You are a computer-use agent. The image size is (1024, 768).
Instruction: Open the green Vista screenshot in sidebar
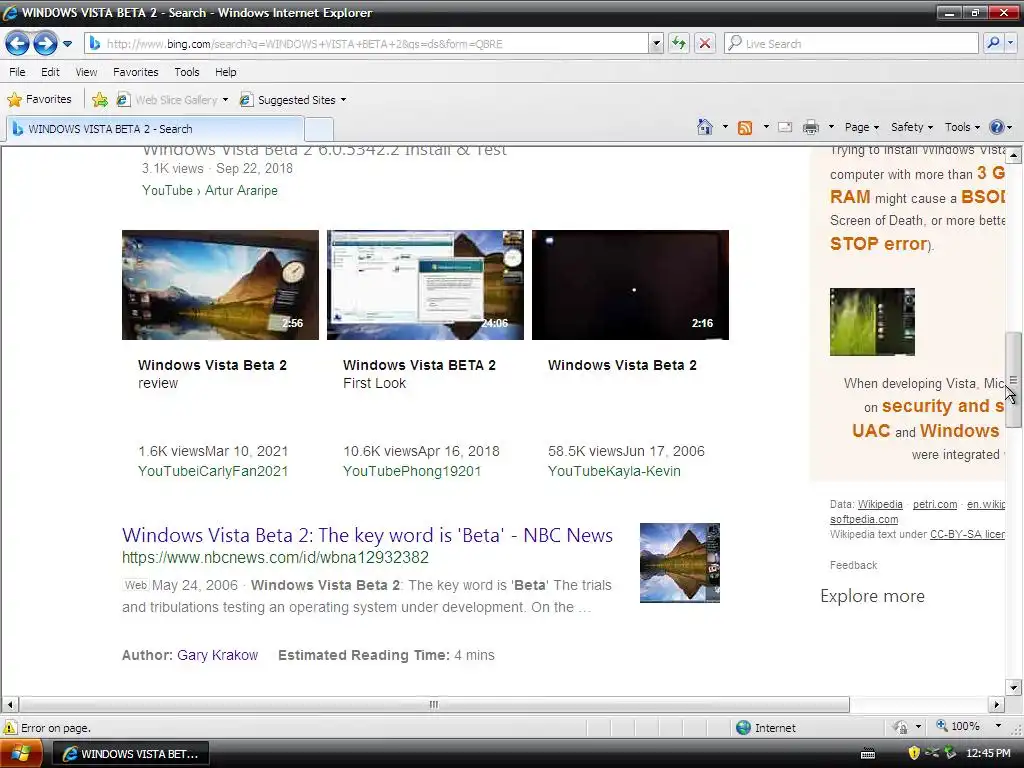pos(872,322)
